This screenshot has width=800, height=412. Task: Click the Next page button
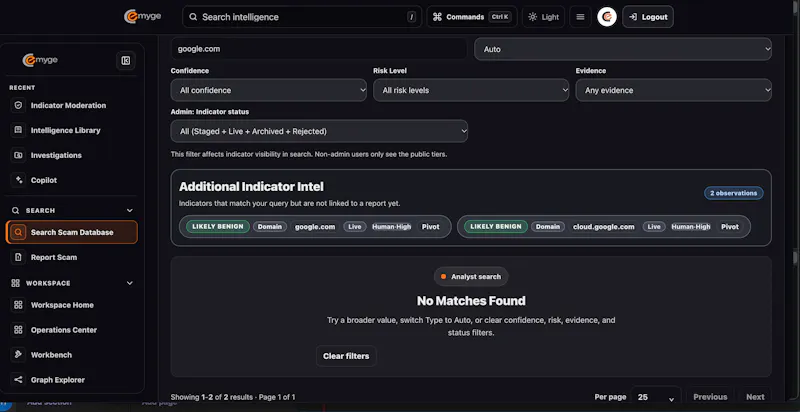click(755, 397)
